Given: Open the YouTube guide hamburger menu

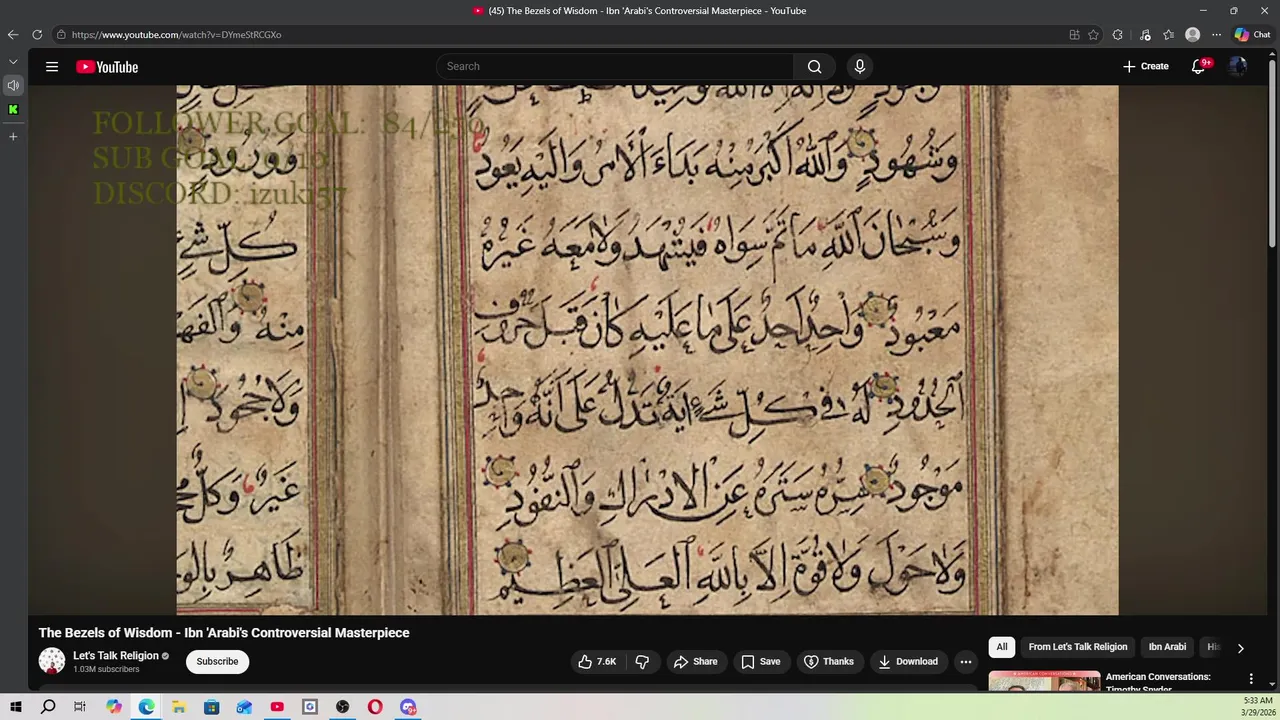Looking at the screenshot, I should 52,67.
